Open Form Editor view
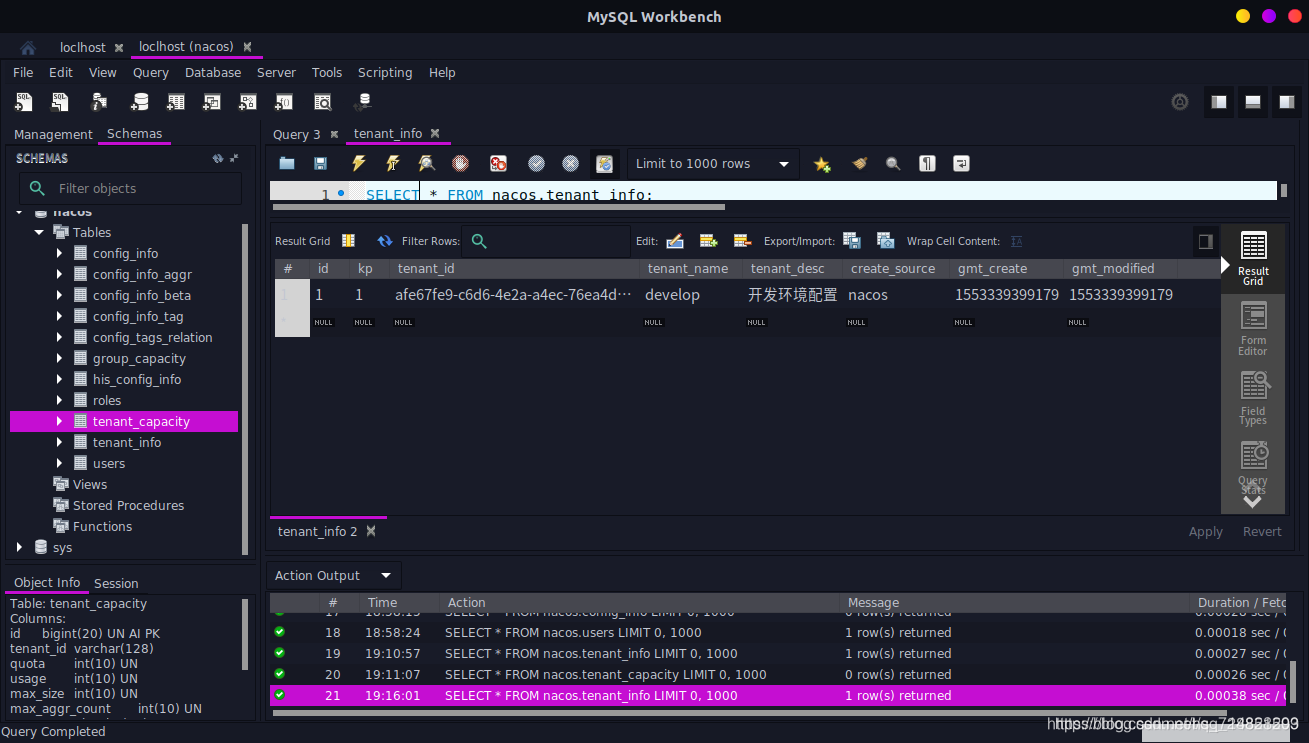 tap(1253, 329)
